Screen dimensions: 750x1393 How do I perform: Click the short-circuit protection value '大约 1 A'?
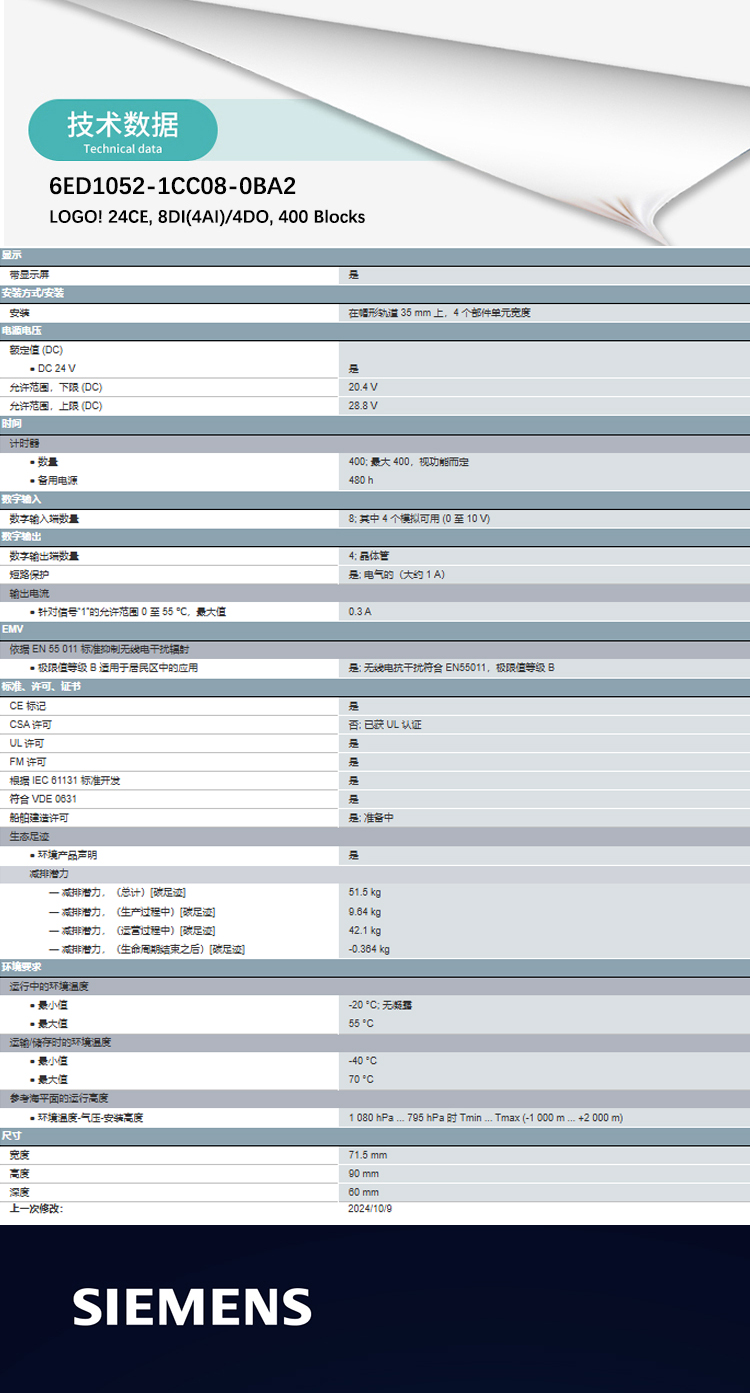pyautogui.click(x=396, y=574)
